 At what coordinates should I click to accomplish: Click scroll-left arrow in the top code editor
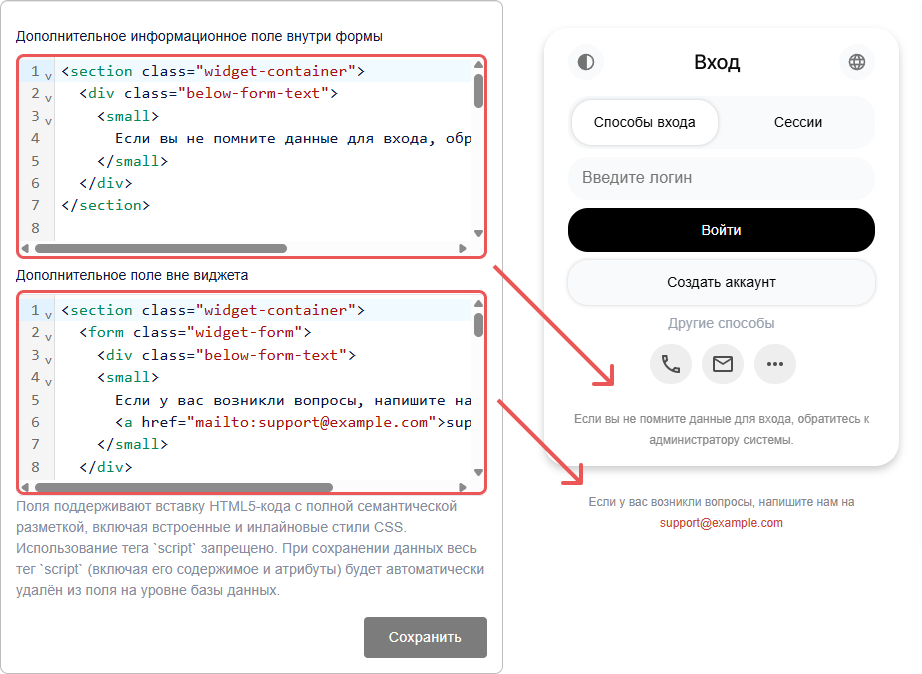28,248
